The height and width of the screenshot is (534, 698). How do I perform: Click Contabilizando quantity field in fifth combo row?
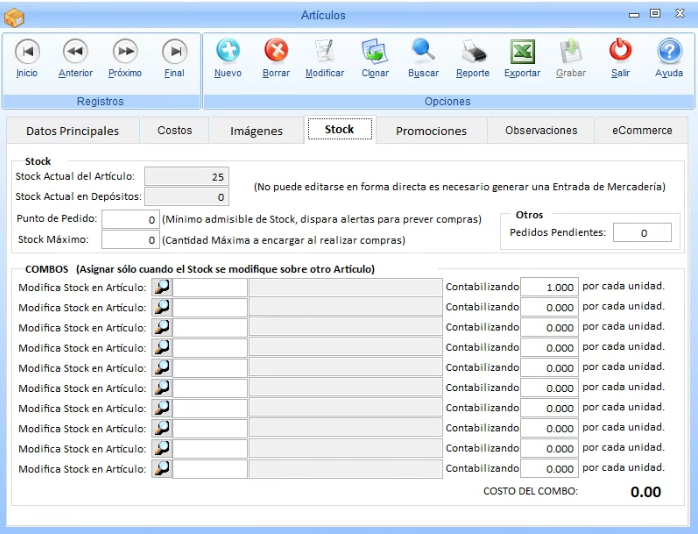(x=549, y=368)
